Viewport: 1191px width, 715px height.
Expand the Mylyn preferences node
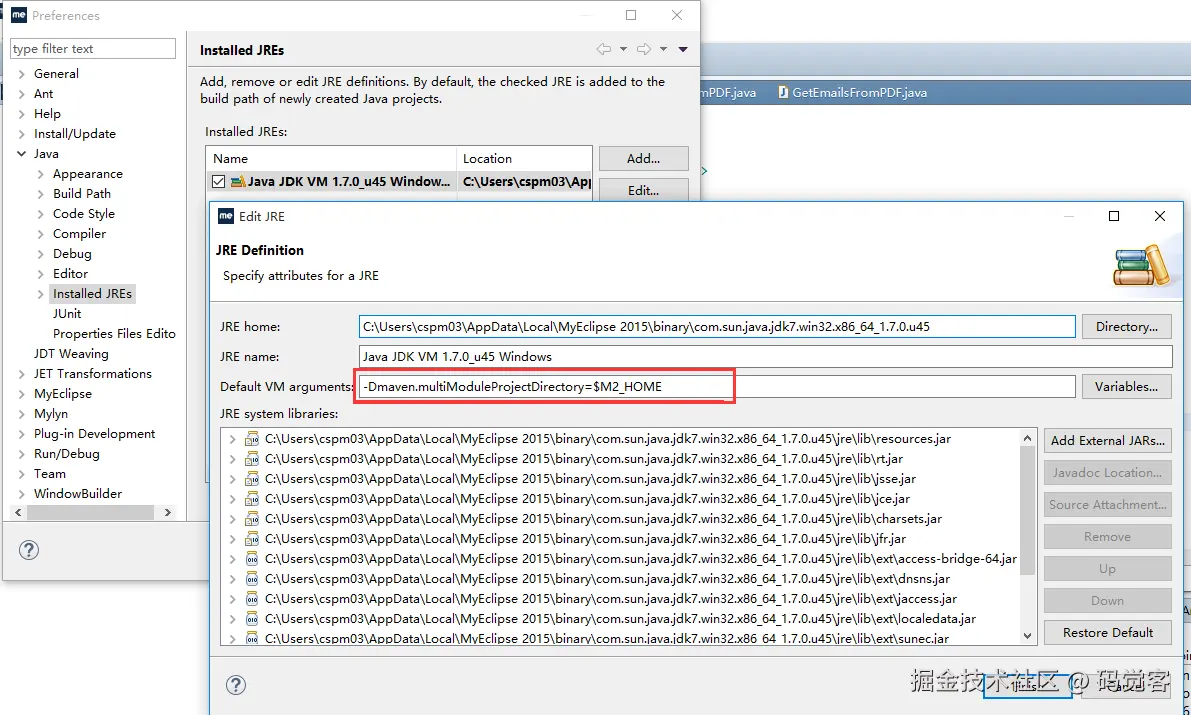coord(21,413)
